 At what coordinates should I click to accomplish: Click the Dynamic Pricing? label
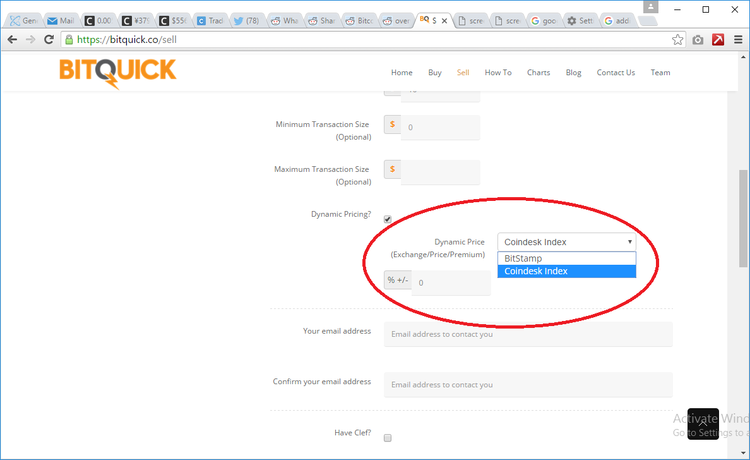[x=341, y=214]
